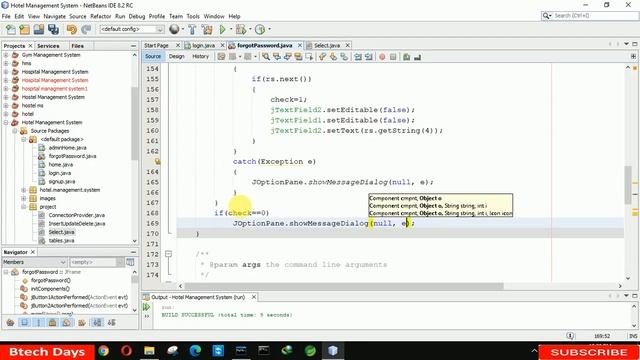640x360 pixels.
Task: Open adminHome.java in Projects tree
Action: tap(67, 148)
